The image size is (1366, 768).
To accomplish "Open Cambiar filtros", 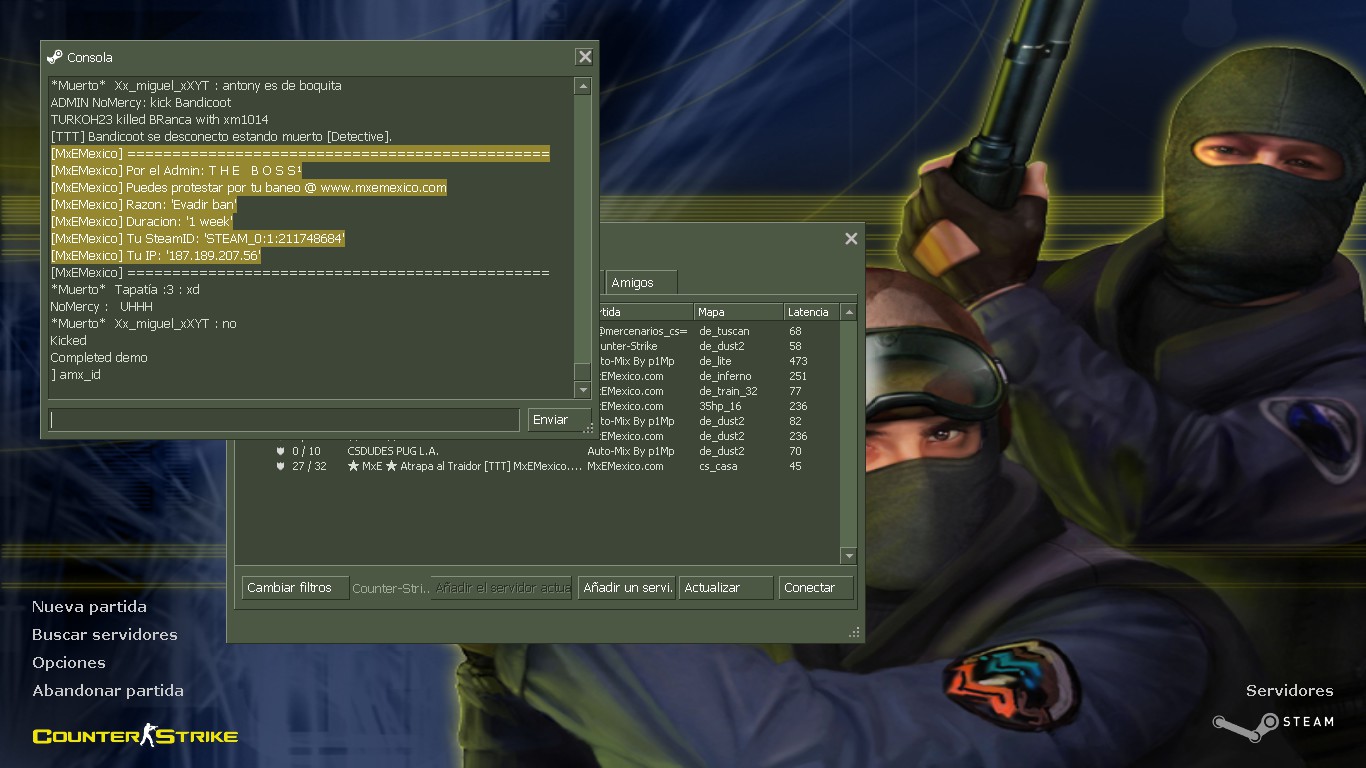I will [295, 588].
